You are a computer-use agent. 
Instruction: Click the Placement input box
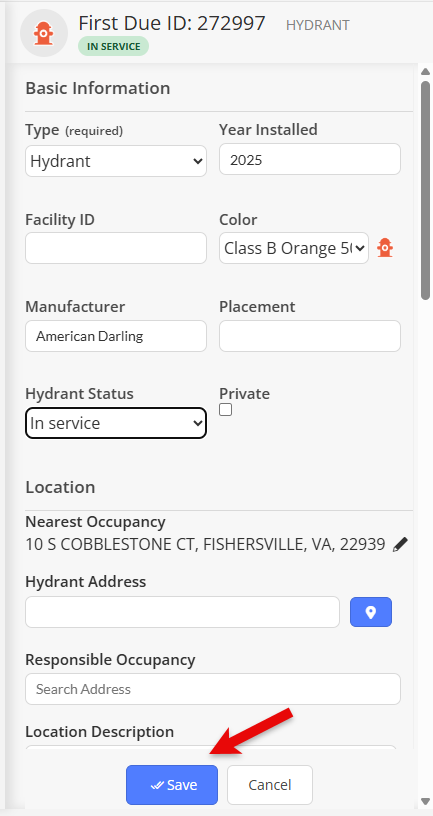pyautogui.click(x=310, y=336)
